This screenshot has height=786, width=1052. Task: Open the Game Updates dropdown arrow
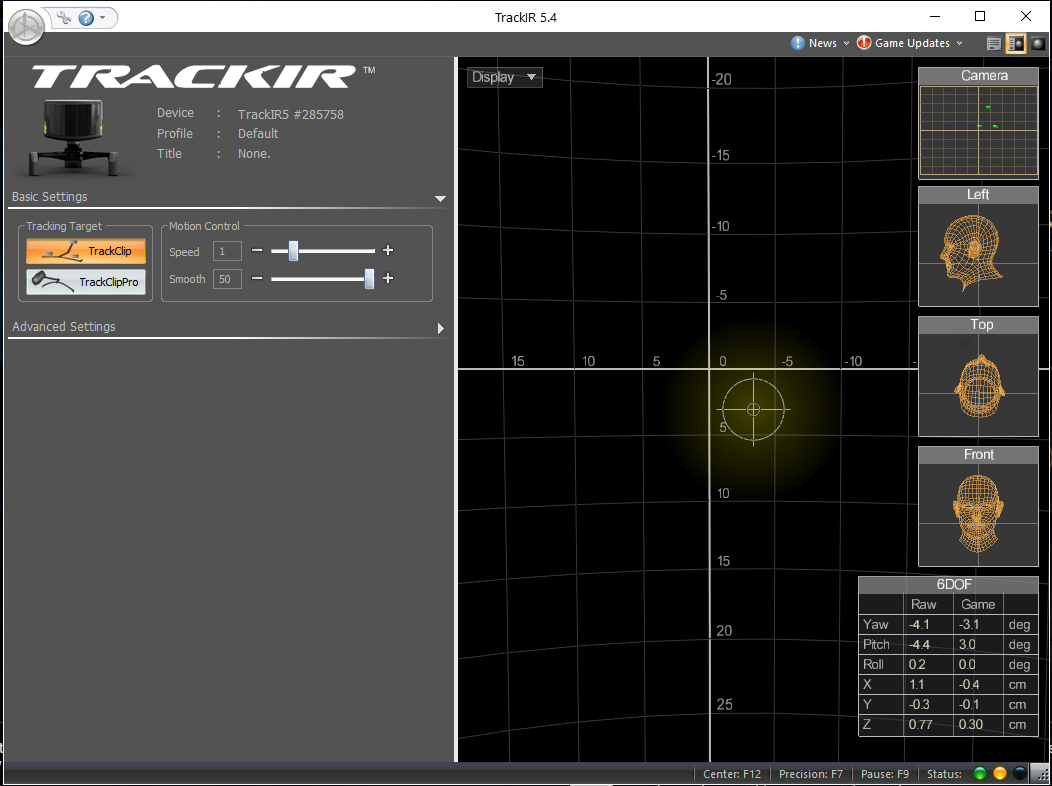[x=959, y=44]
